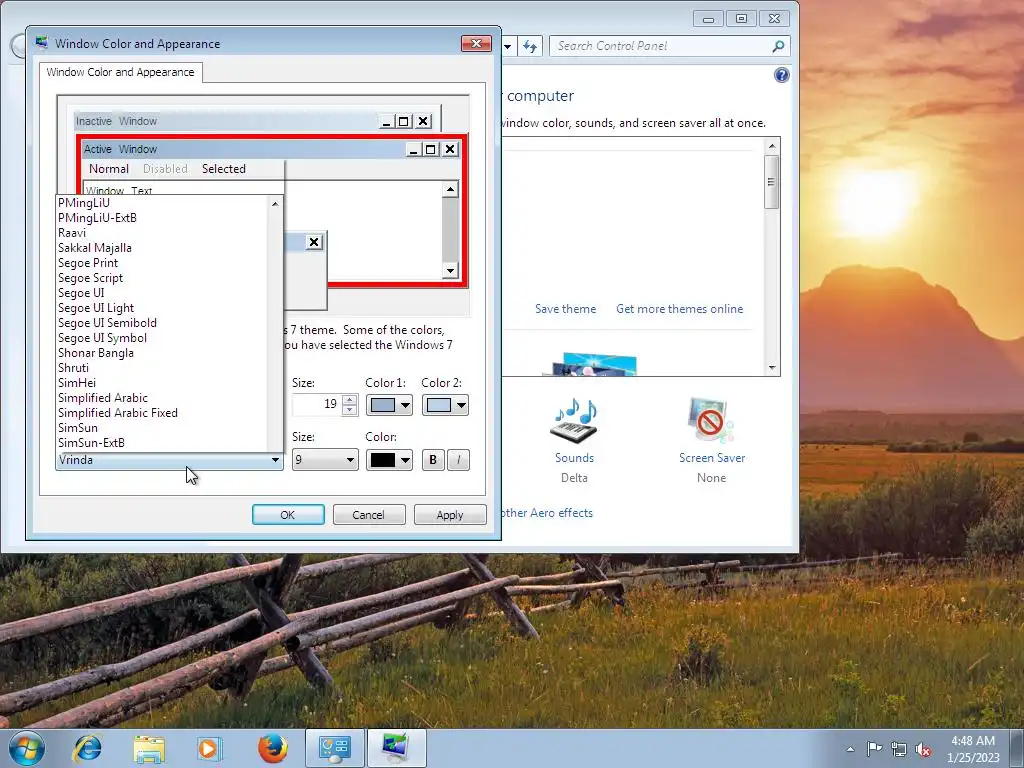
Task: Open taskbar clock and date
Action: click(x=973, y=749)
